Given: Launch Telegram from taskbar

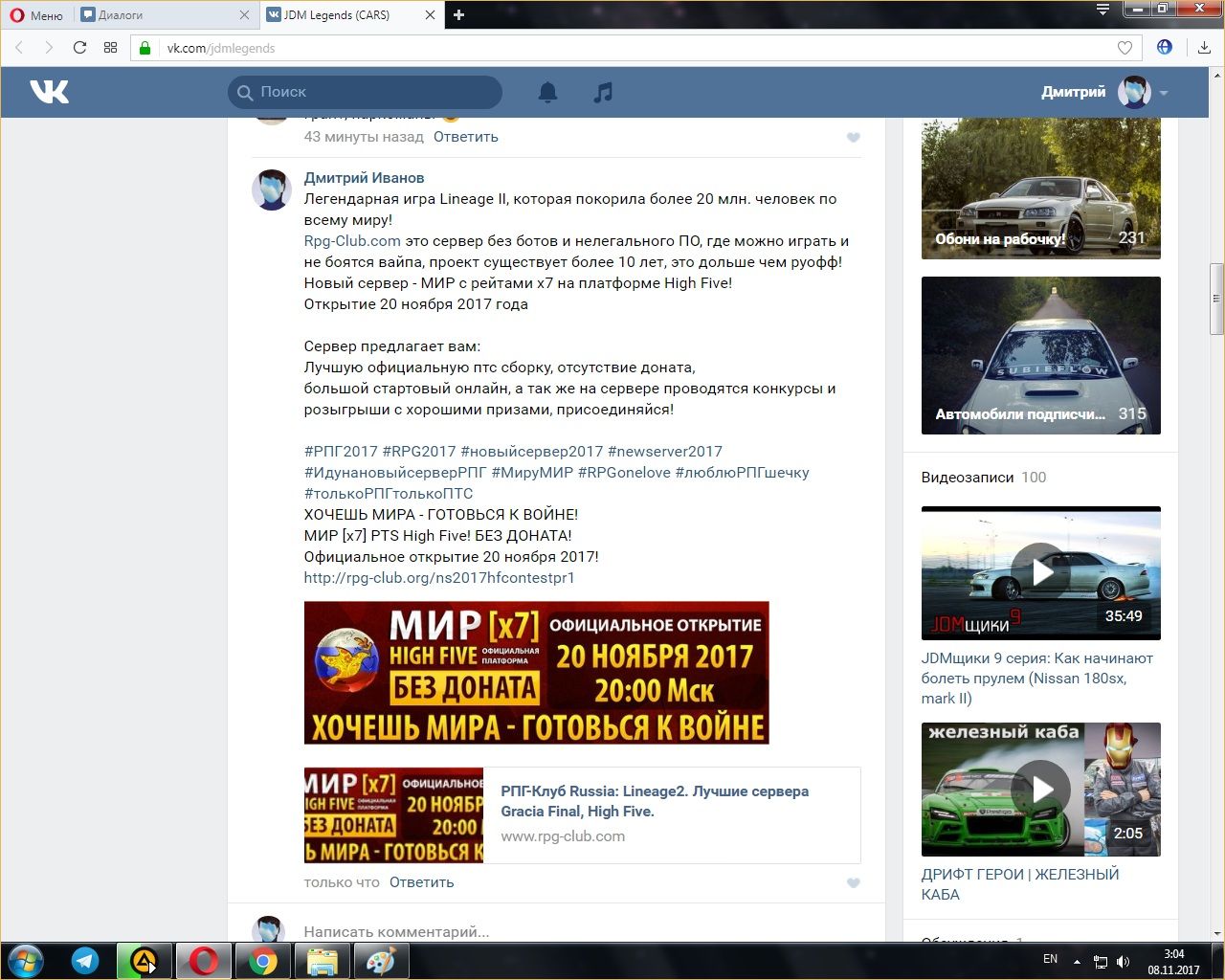Looking at the screenshot, I should point(85,961).
